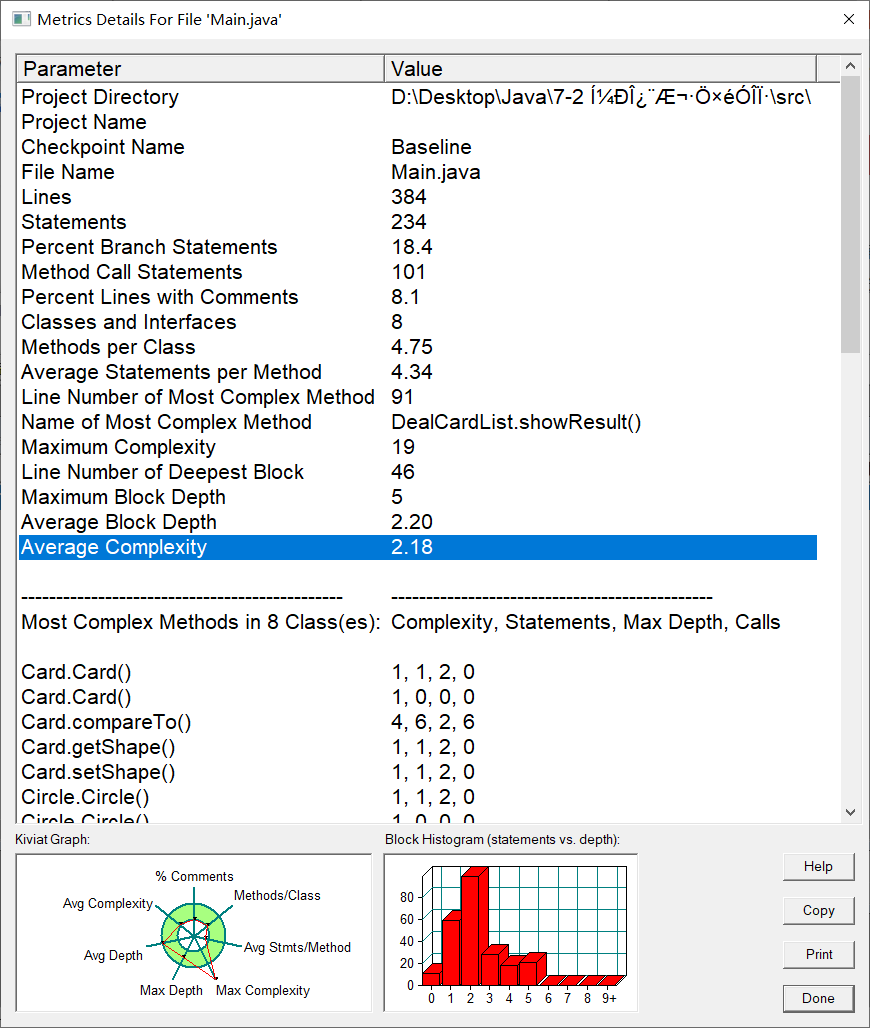Select the Project Directory row
The image size is (870, 1028).
click(418, 97)
